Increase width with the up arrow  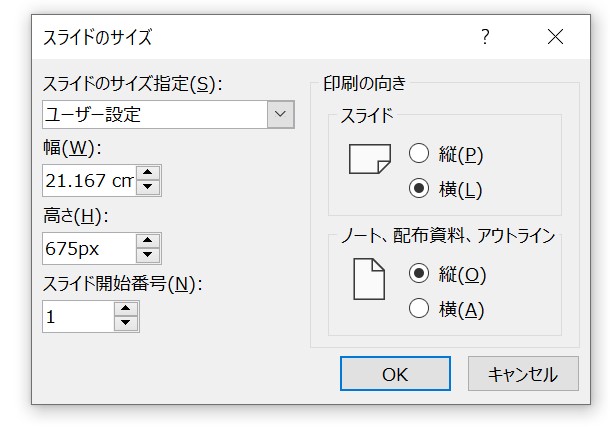click(x=147, y=173)
